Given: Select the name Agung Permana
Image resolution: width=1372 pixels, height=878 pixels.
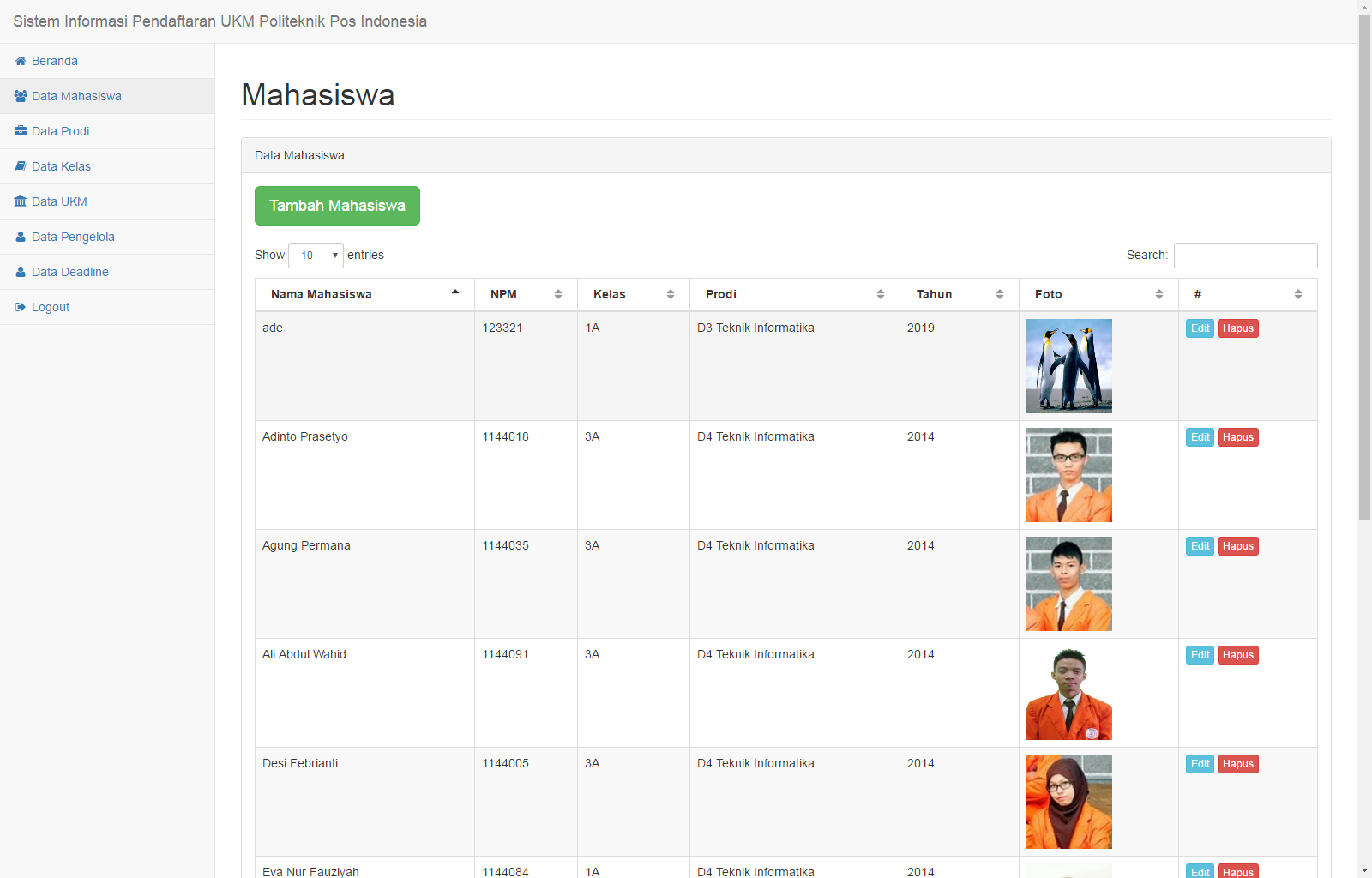Looking at the screenshot, I should pyautogui.click(x=306, y=545).
